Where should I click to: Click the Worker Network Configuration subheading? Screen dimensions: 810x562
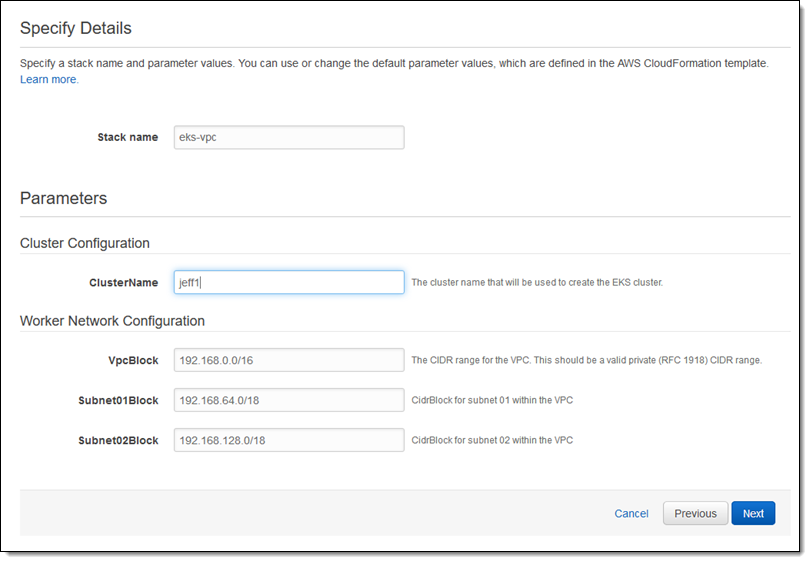112,321
